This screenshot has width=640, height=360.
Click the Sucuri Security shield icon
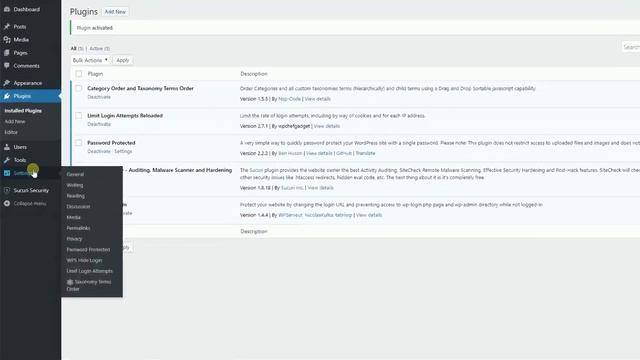(7, 190)
